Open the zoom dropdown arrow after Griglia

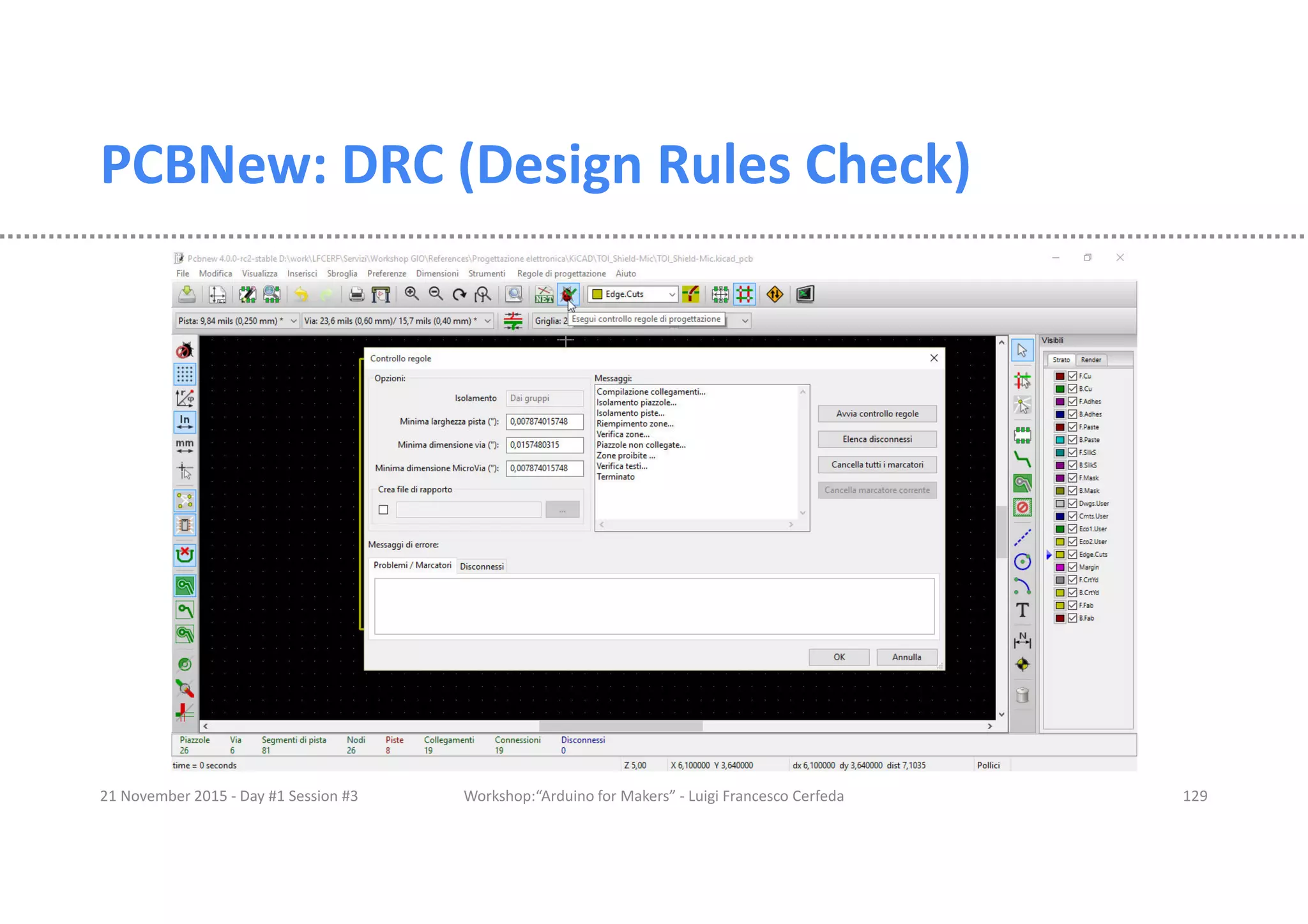click(745, 321)
